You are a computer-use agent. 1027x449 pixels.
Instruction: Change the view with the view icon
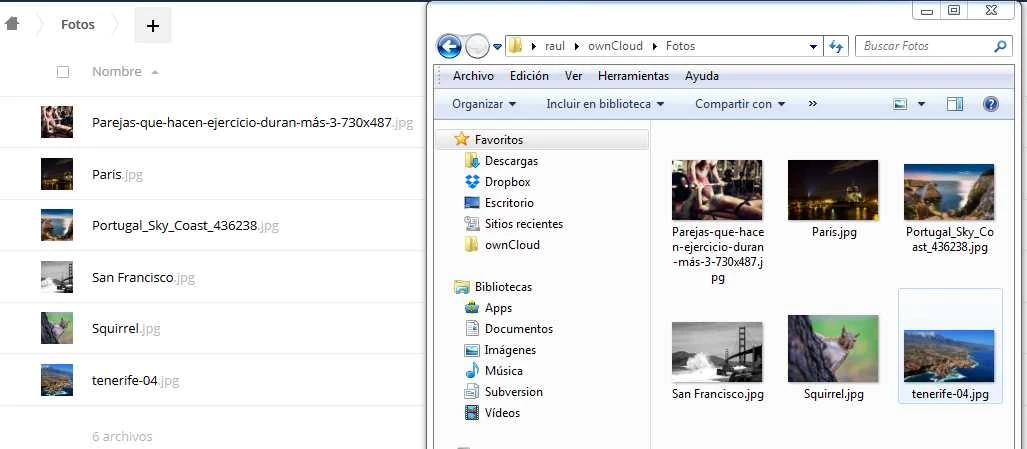[901, 104]
